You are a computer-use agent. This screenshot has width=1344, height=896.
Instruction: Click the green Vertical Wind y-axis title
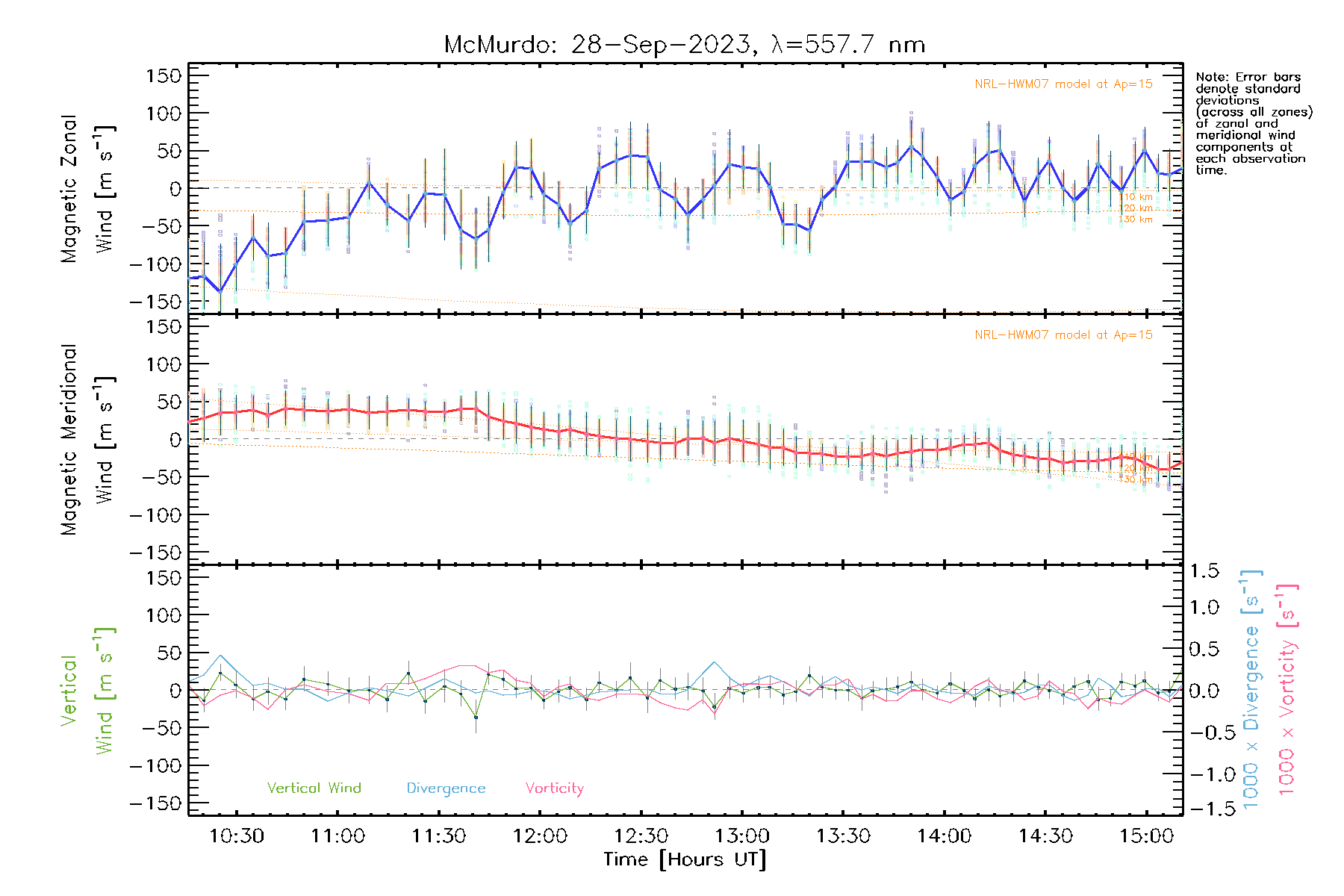[87, 691]
